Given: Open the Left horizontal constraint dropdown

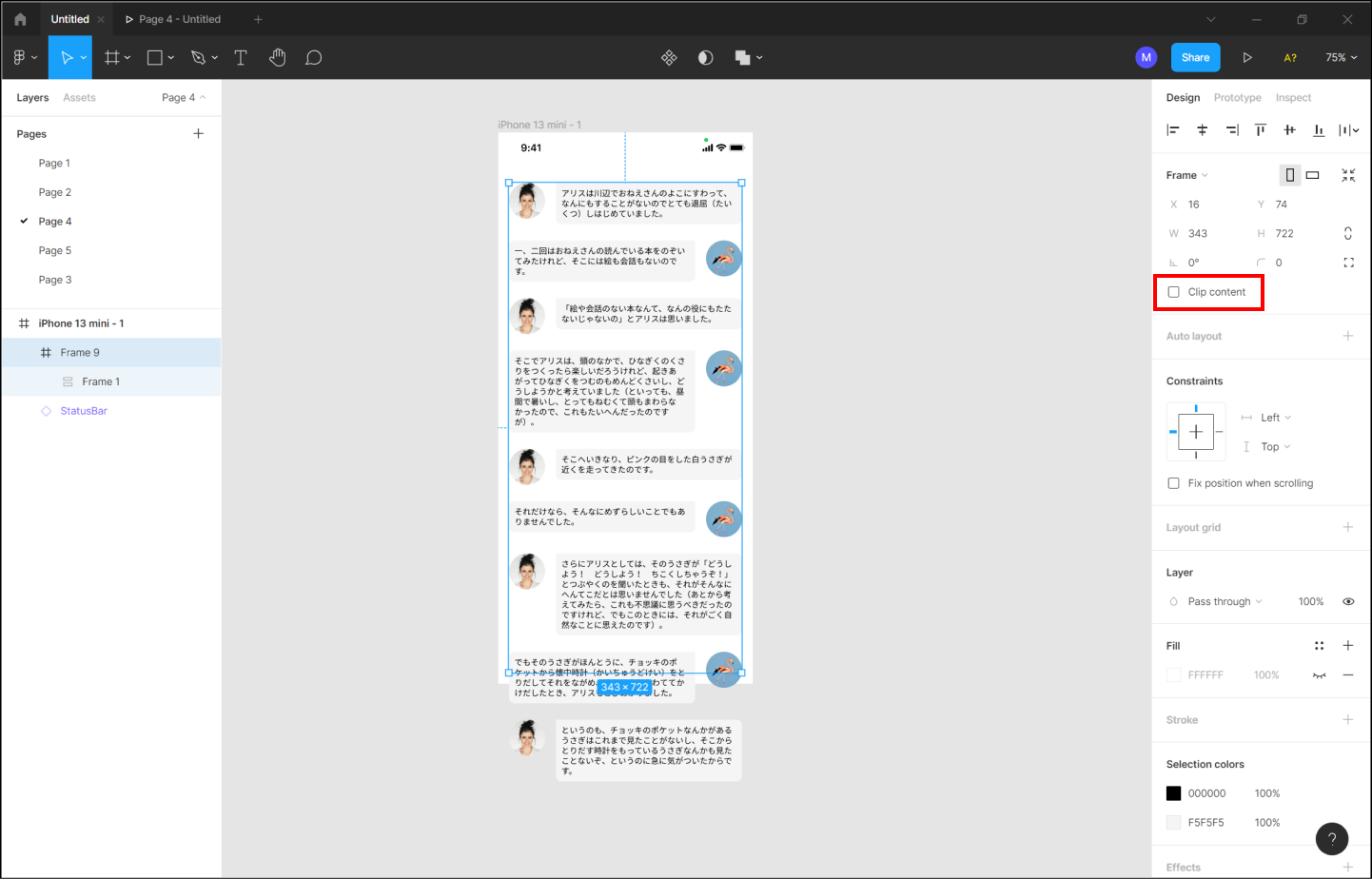Looking at the screenshot, I should [x=1275, y=418].
